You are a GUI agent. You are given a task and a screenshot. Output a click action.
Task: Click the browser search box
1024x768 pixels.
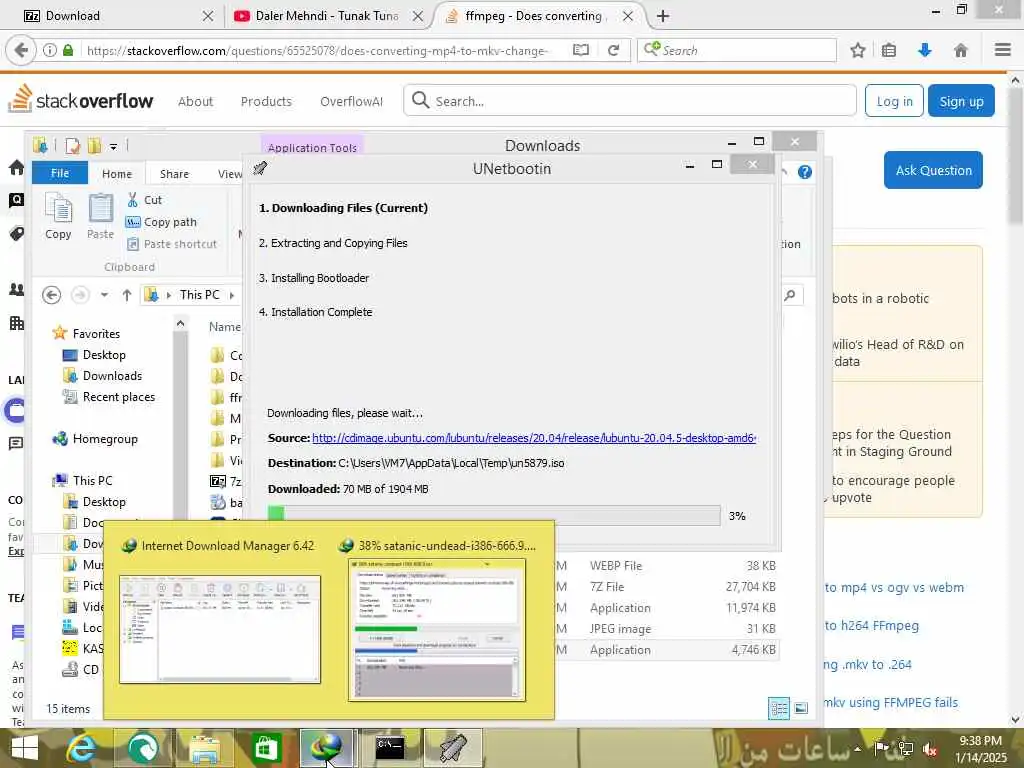[737, 50]
